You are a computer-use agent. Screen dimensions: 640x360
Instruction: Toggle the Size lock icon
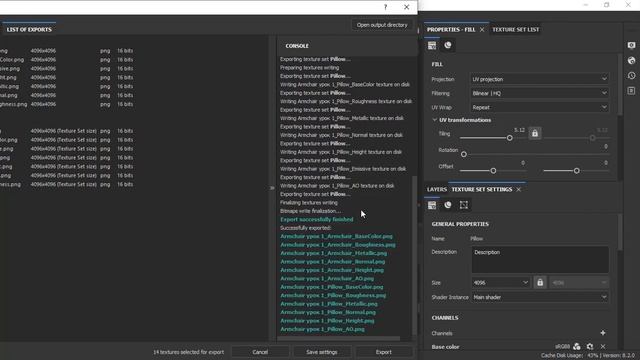540,282
